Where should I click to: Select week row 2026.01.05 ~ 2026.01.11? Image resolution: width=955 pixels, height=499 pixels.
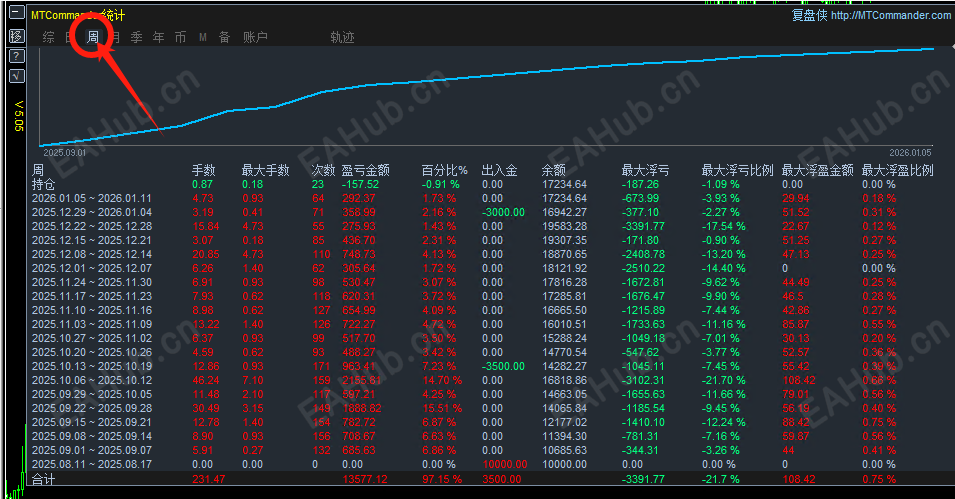92,198
